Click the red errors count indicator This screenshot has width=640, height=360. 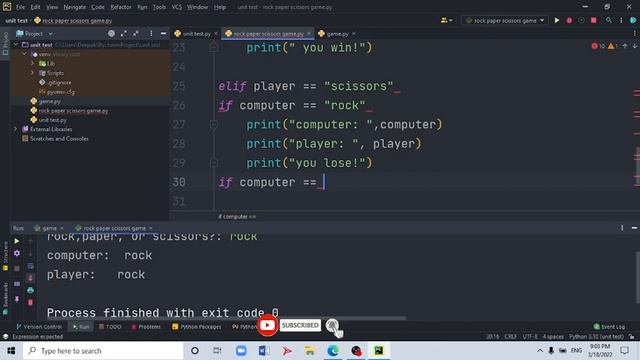pyautogui.click(x=598, y=46)
